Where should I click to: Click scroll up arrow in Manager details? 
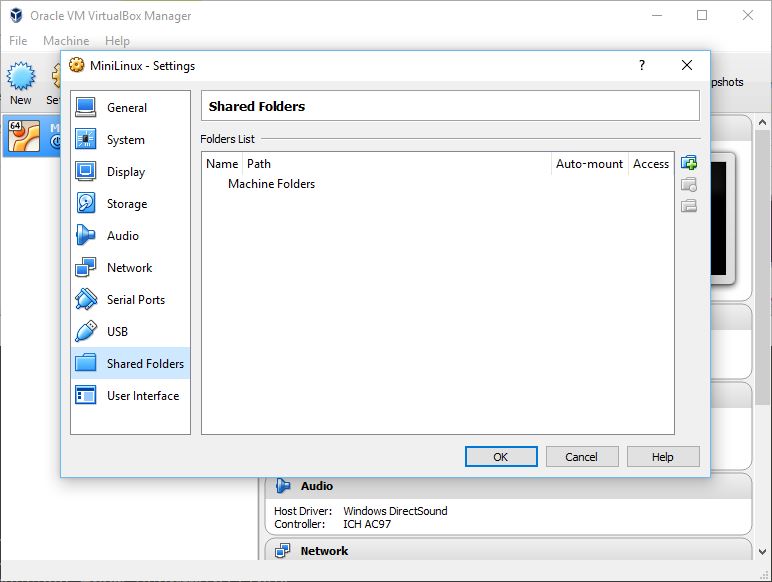[x=762, y=122]
